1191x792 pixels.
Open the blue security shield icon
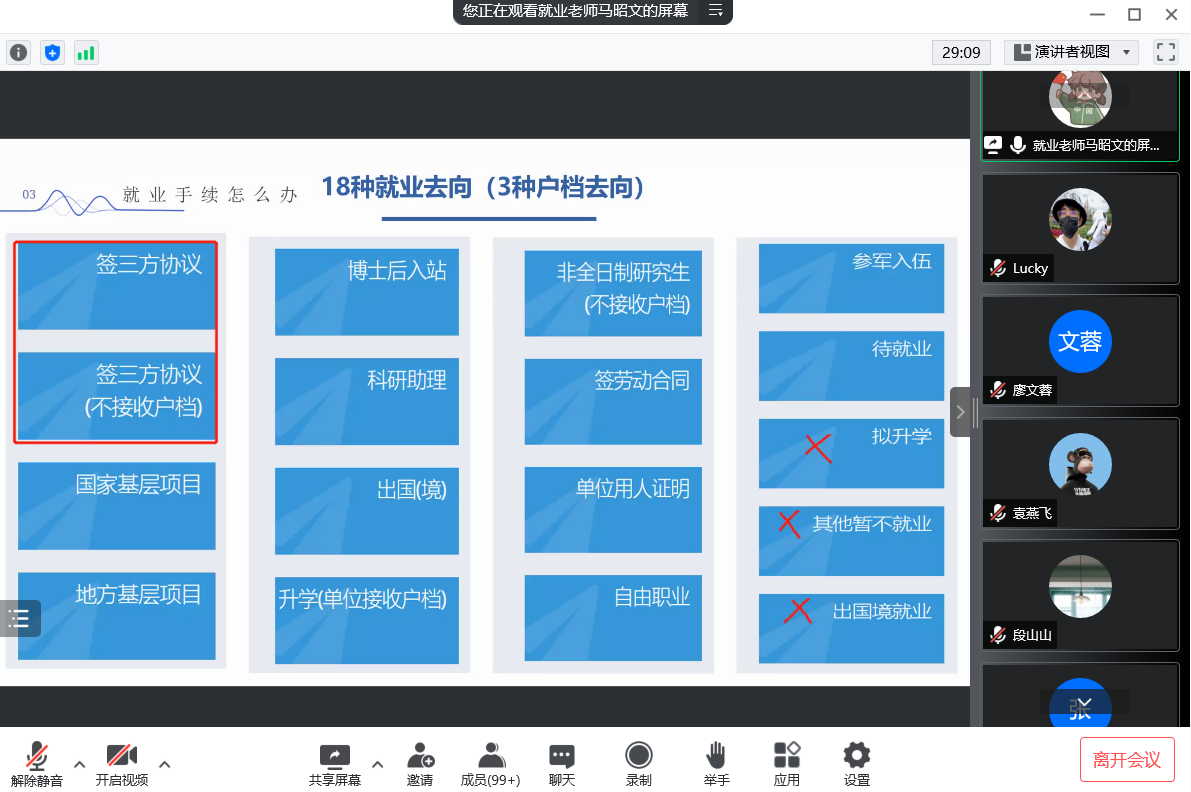pyautogui.click(x=52, y=52)
